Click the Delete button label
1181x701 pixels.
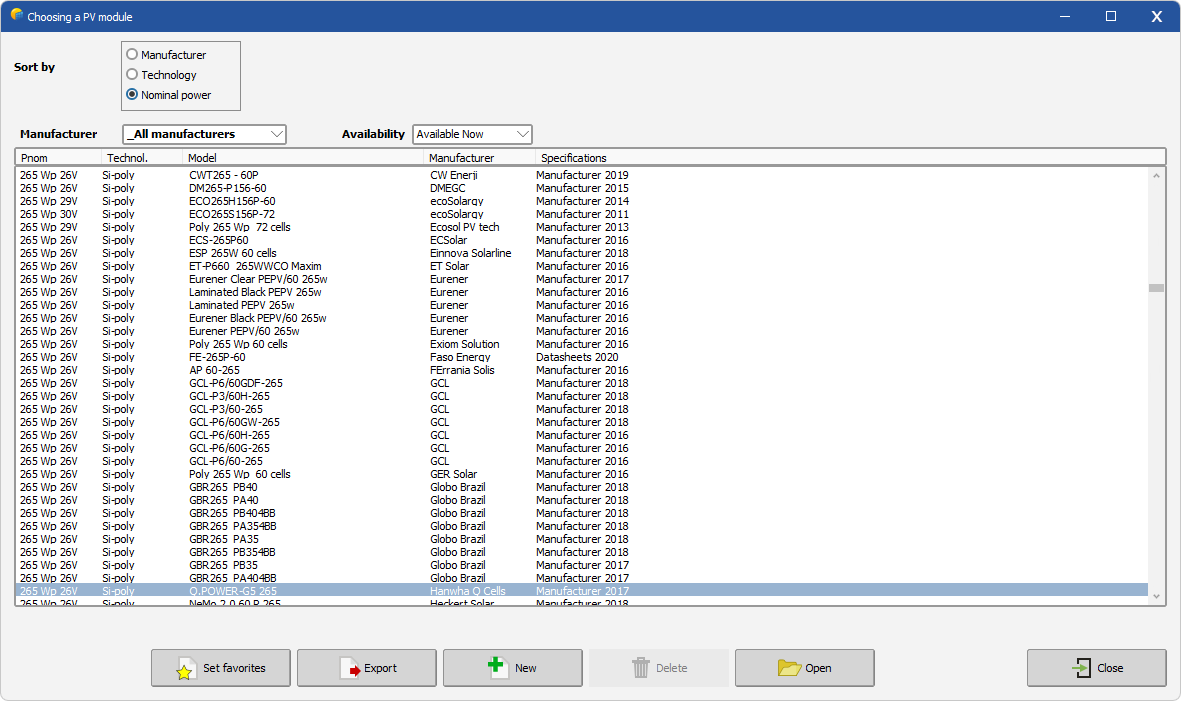click(671, 668)
